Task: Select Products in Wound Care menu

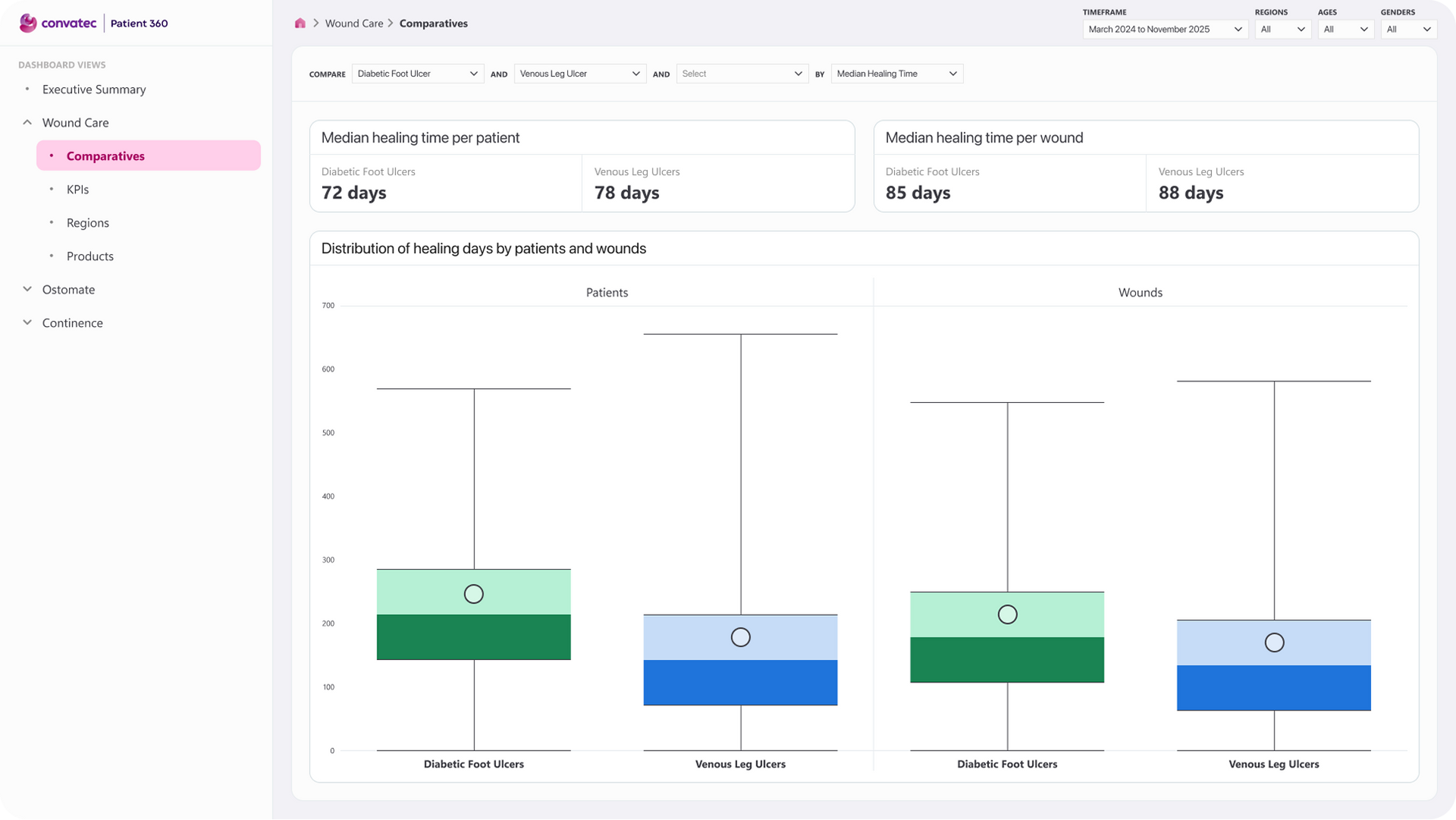Action: 90,256
